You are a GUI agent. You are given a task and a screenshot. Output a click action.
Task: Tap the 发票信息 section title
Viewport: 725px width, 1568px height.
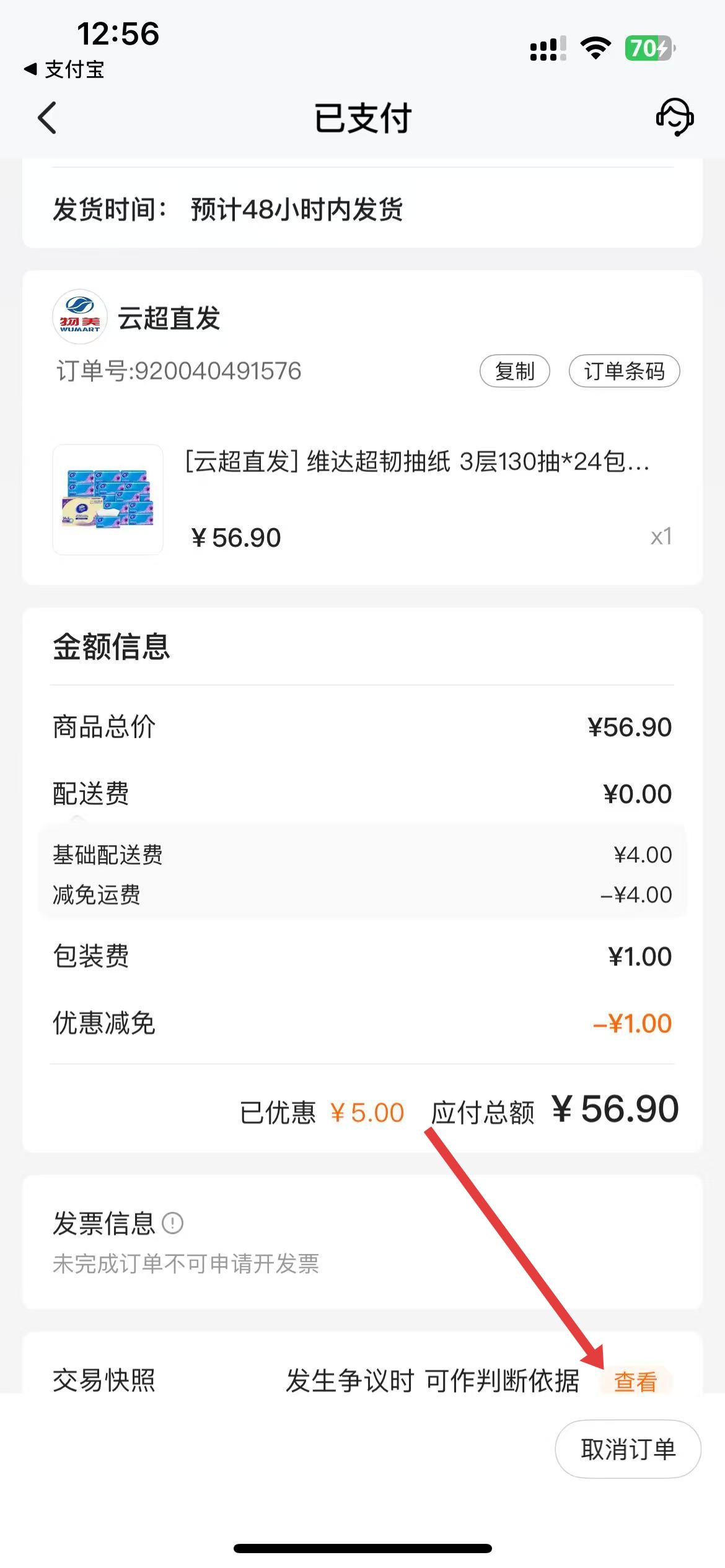(103, 1223)
